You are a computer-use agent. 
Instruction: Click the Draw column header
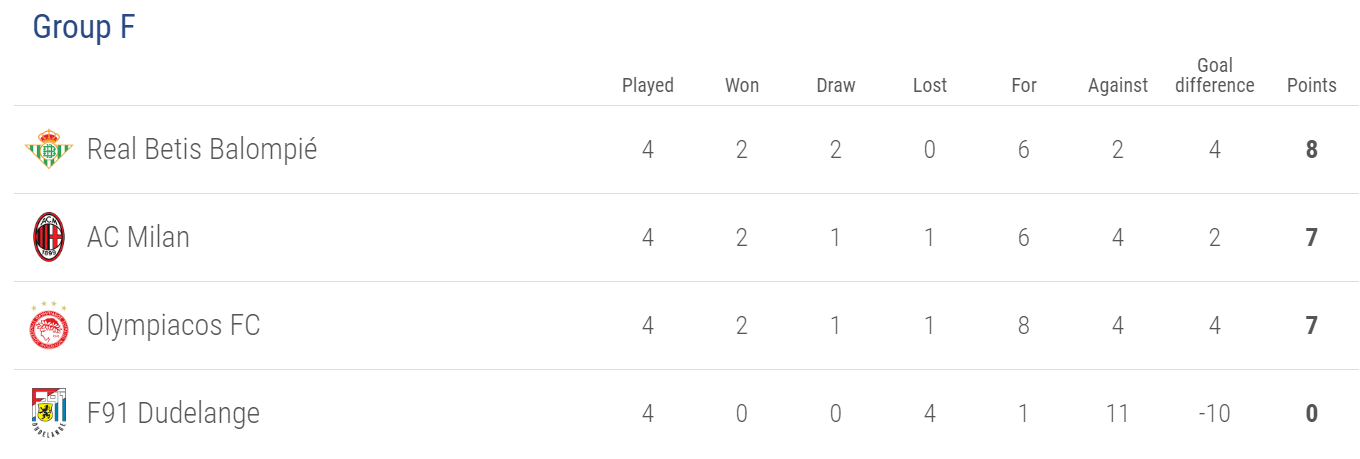click(x=836, y=85)
